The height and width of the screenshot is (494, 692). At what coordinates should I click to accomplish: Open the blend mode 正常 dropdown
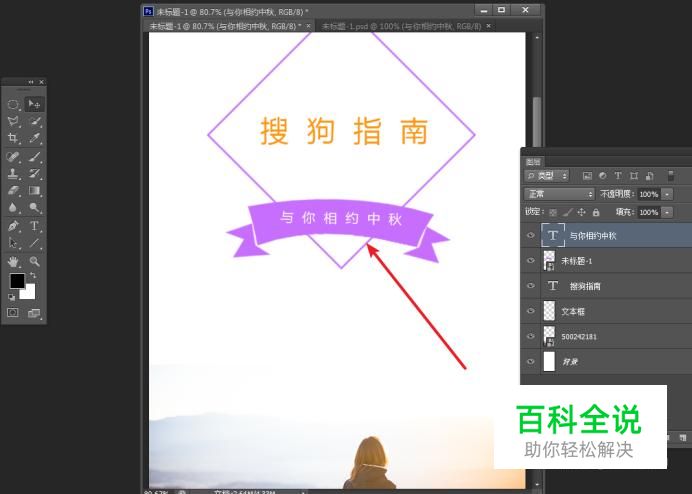[560, 194]
